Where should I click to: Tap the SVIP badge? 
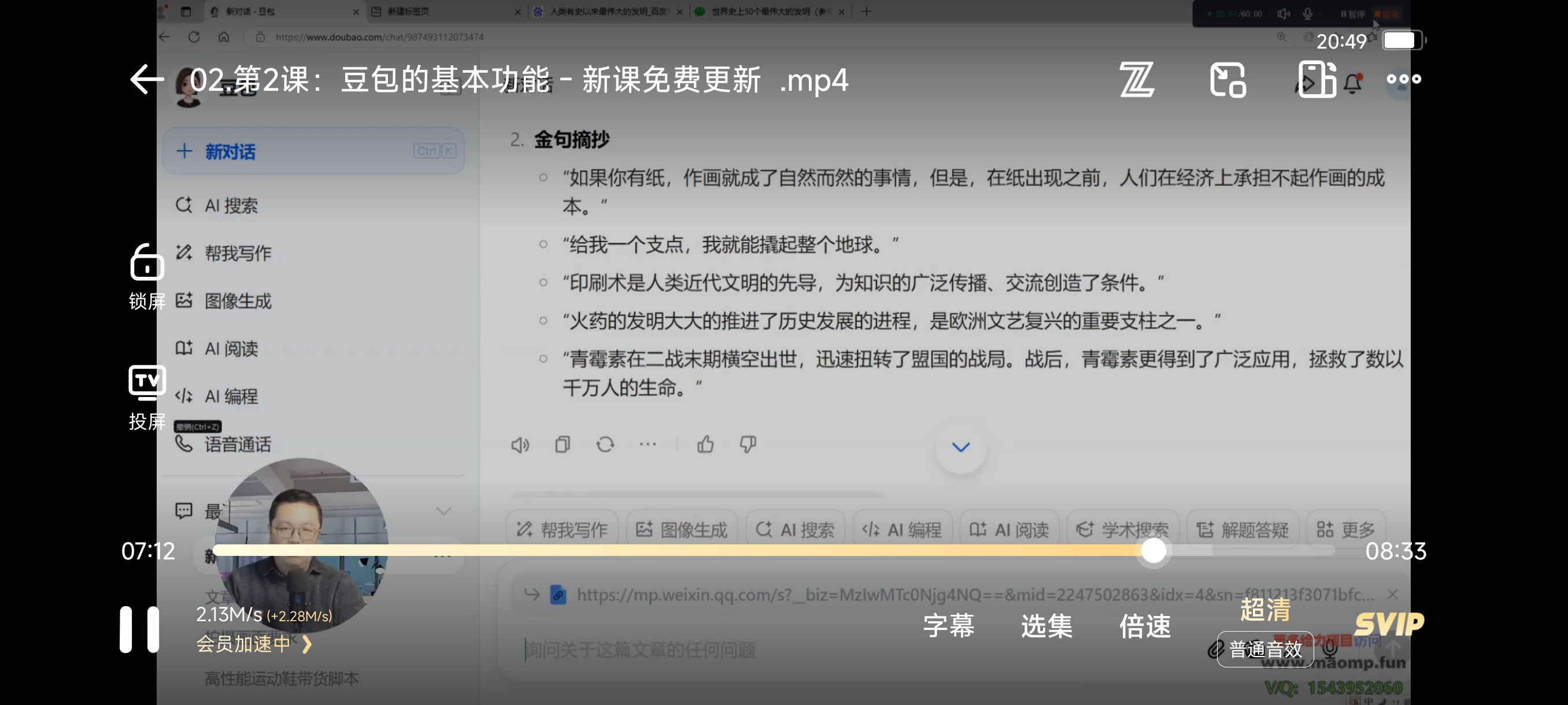[x=1389, y=624]
